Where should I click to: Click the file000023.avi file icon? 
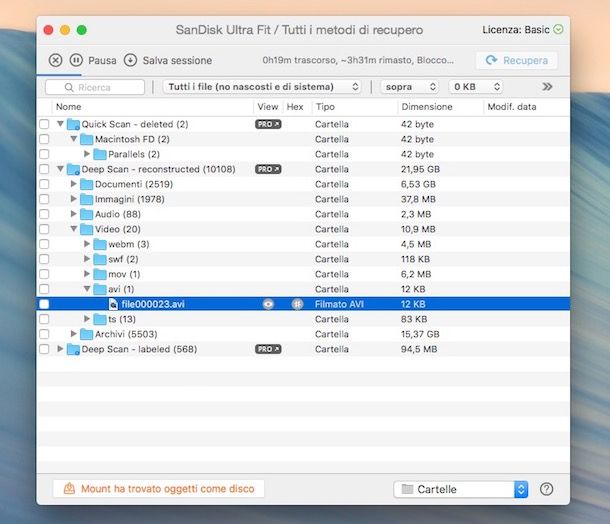click(113, 304)
